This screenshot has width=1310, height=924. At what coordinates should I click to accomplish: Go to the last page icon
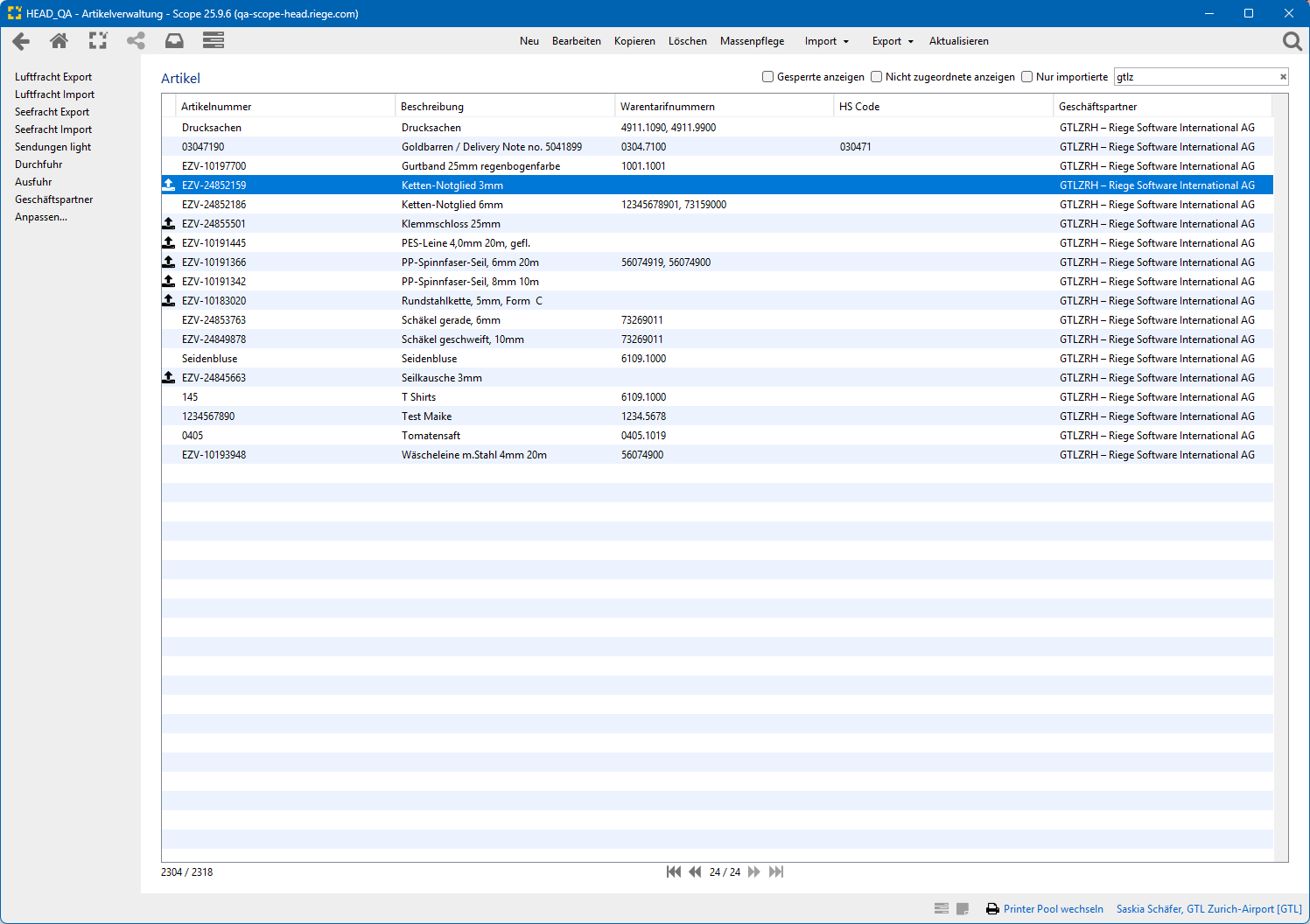pyautogui.click(x=776, y=871)
